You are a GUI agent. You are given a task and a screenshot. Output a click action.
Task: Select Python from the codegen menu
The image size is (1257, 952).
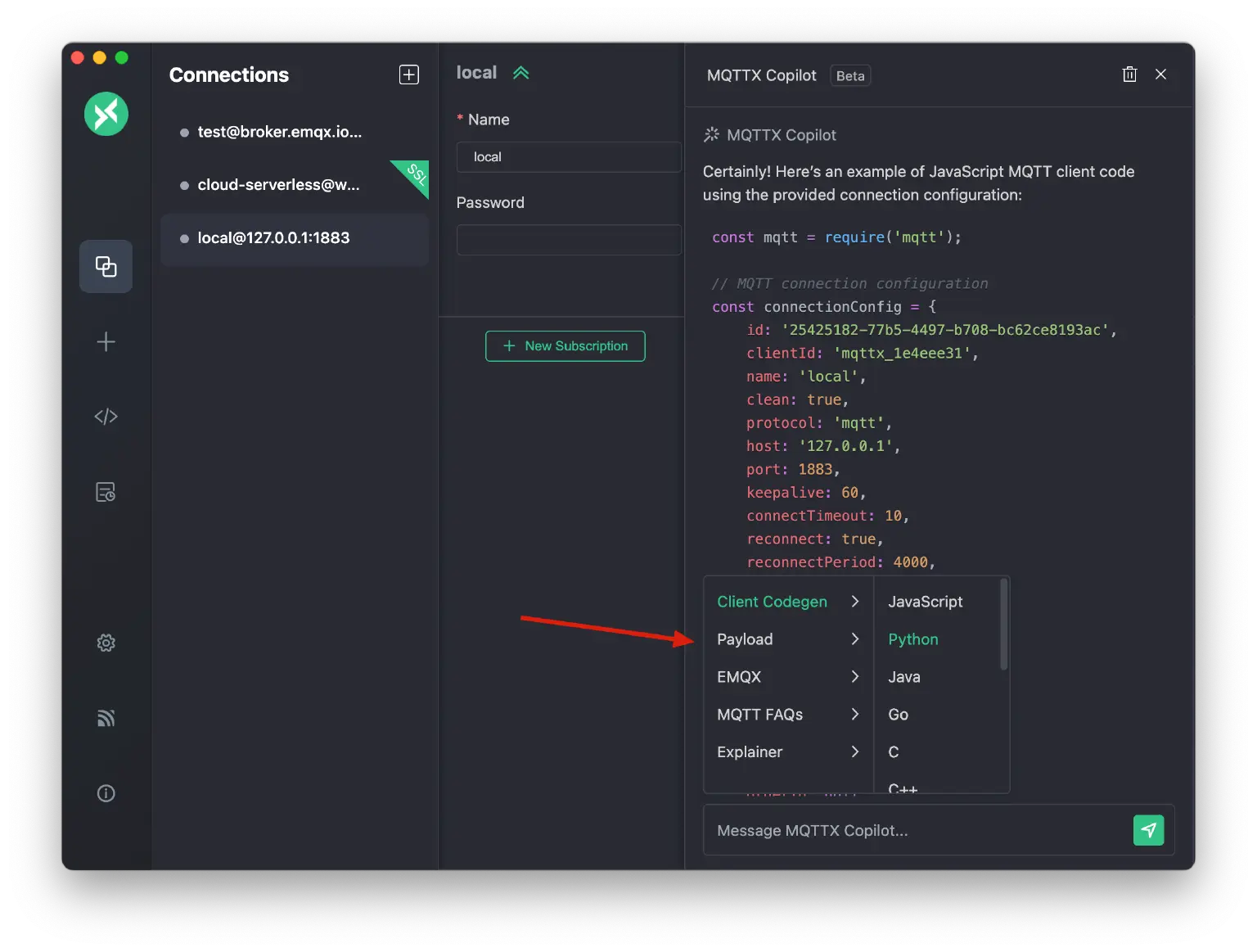click(x=912, y=639)
